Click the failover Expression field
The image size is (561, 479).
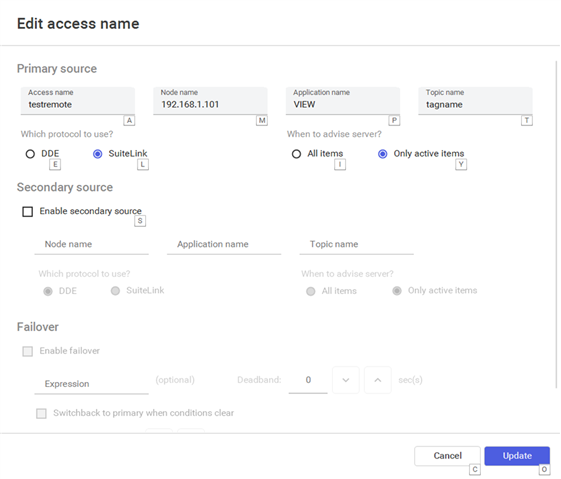tap(92, 383)
